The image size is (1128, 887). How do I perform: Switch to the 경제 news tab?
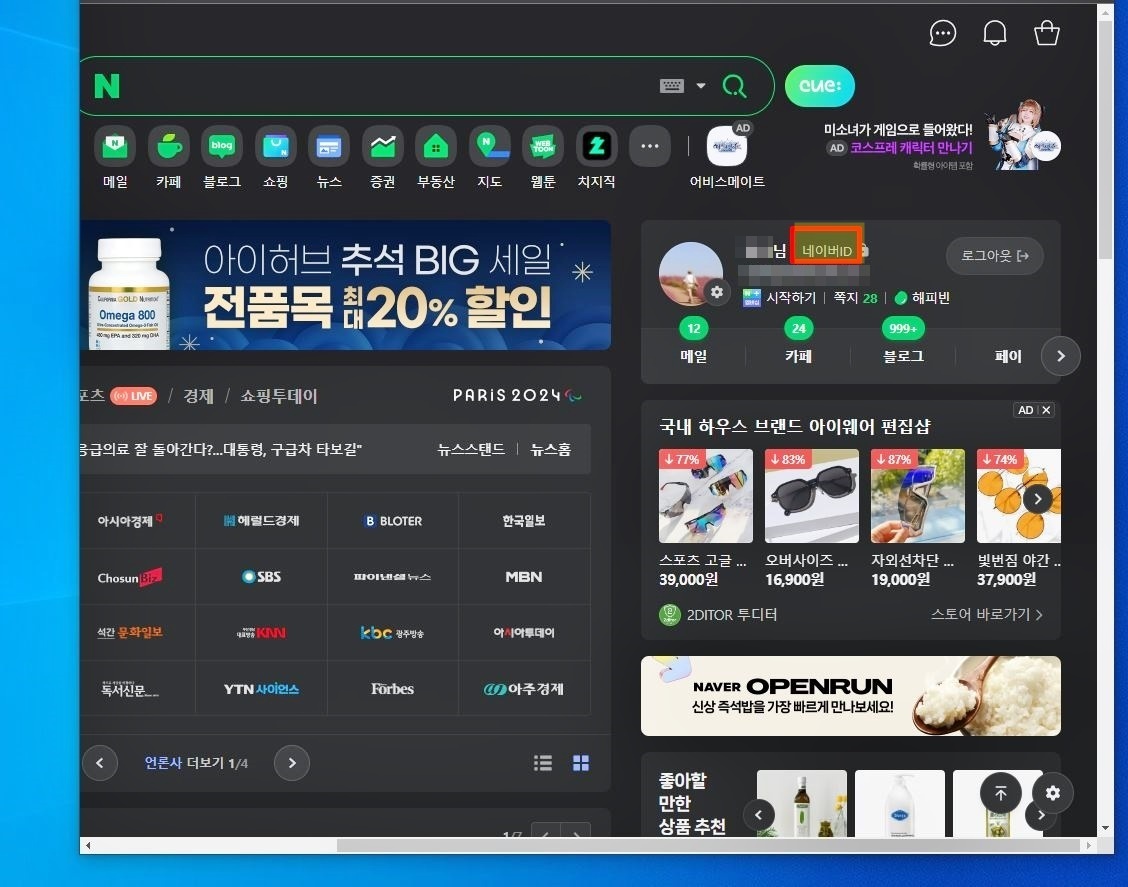tap(199, 396)
